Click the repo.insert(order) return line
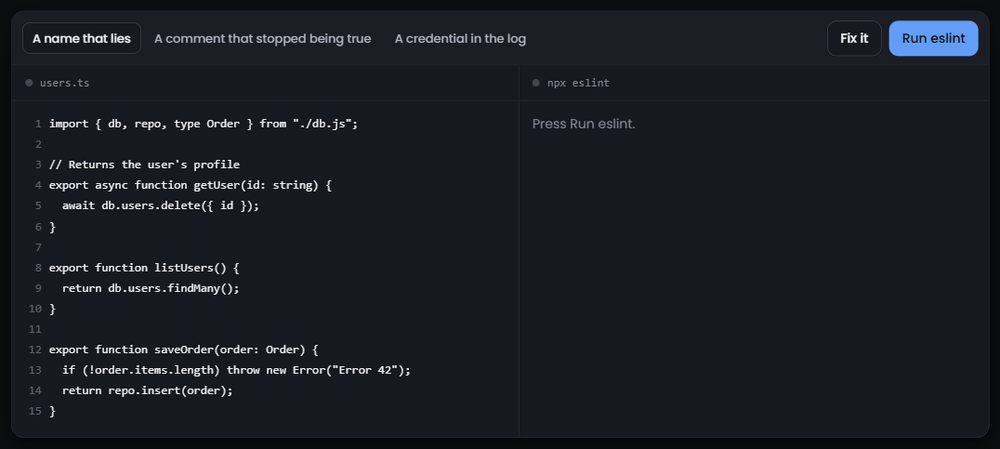The image size is (1000, 449). tap(147, 390)
